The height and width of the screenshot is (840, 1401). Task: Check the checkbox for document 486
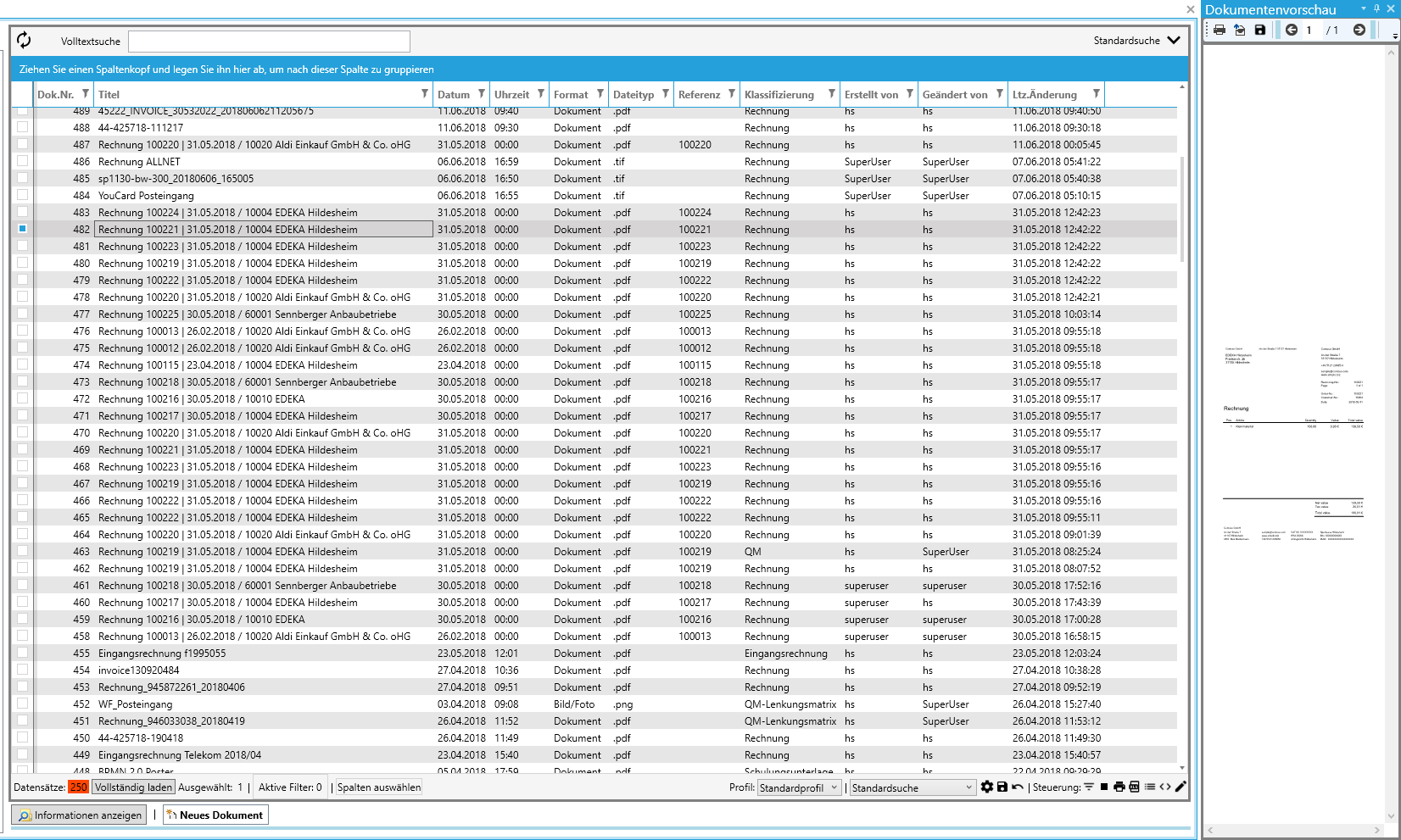(x=23, y=161)
